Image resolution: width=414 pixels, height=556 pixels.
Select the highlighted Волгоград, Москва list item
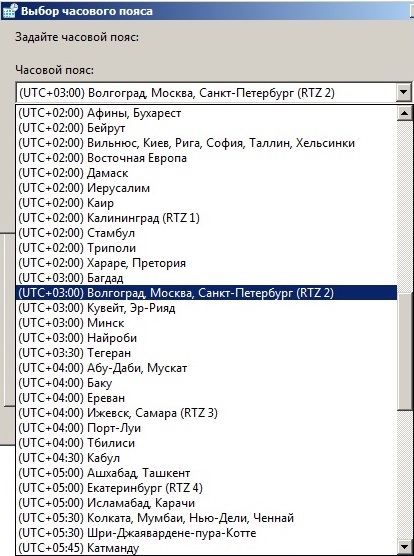point(206,293)
